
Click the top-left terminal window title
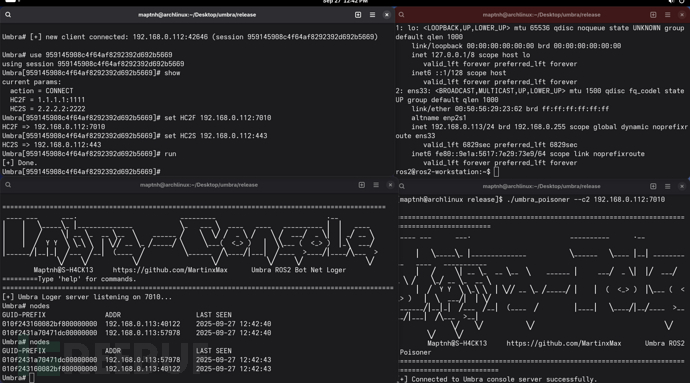[197, 15]
